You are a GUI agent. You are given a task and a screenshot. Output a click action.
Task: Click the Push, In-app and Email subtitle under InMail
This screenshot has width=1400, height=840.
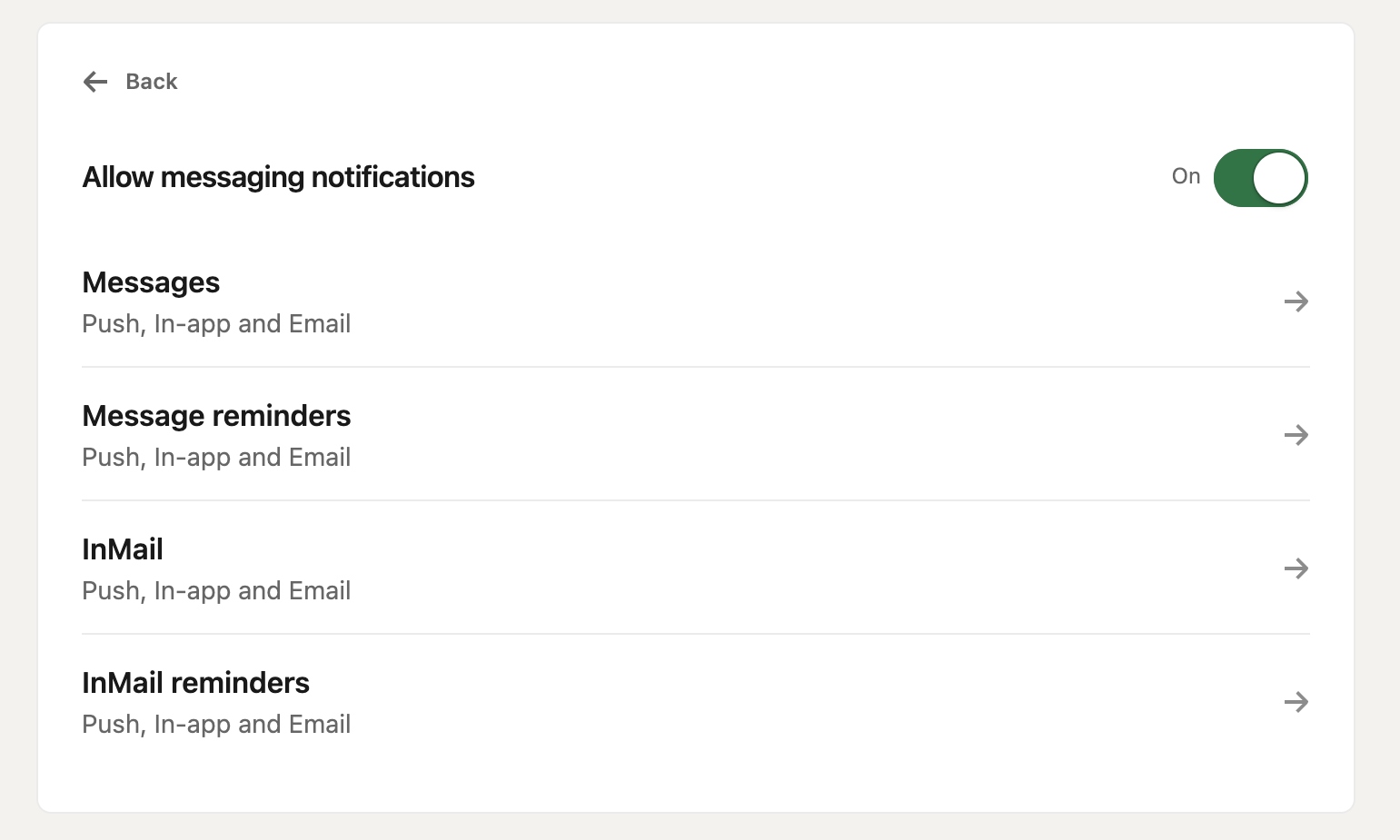216,590
